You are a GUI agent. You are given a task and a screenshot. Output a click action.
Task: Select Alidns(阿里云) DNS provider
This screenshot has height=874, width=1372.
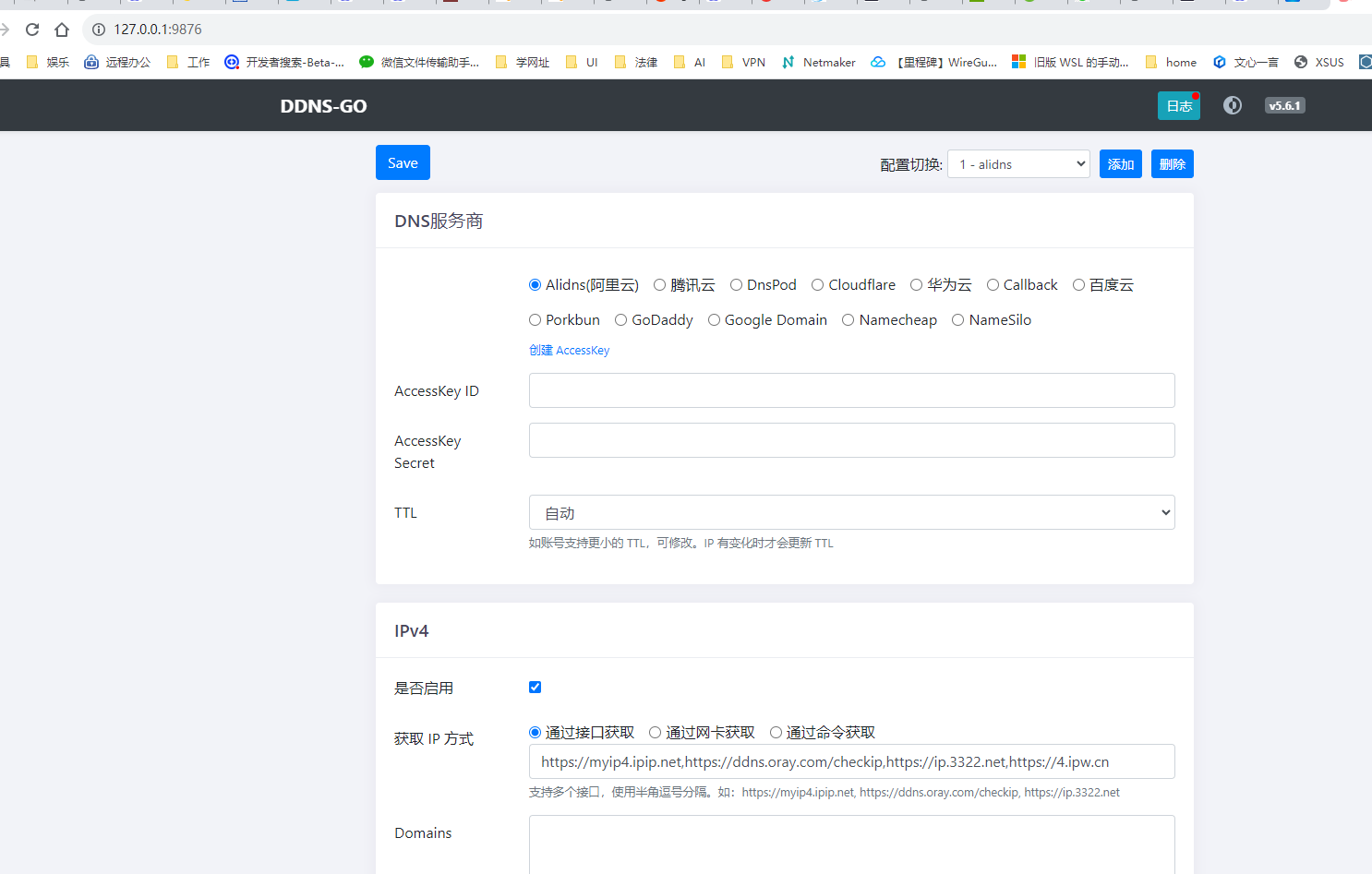point(535,285)
